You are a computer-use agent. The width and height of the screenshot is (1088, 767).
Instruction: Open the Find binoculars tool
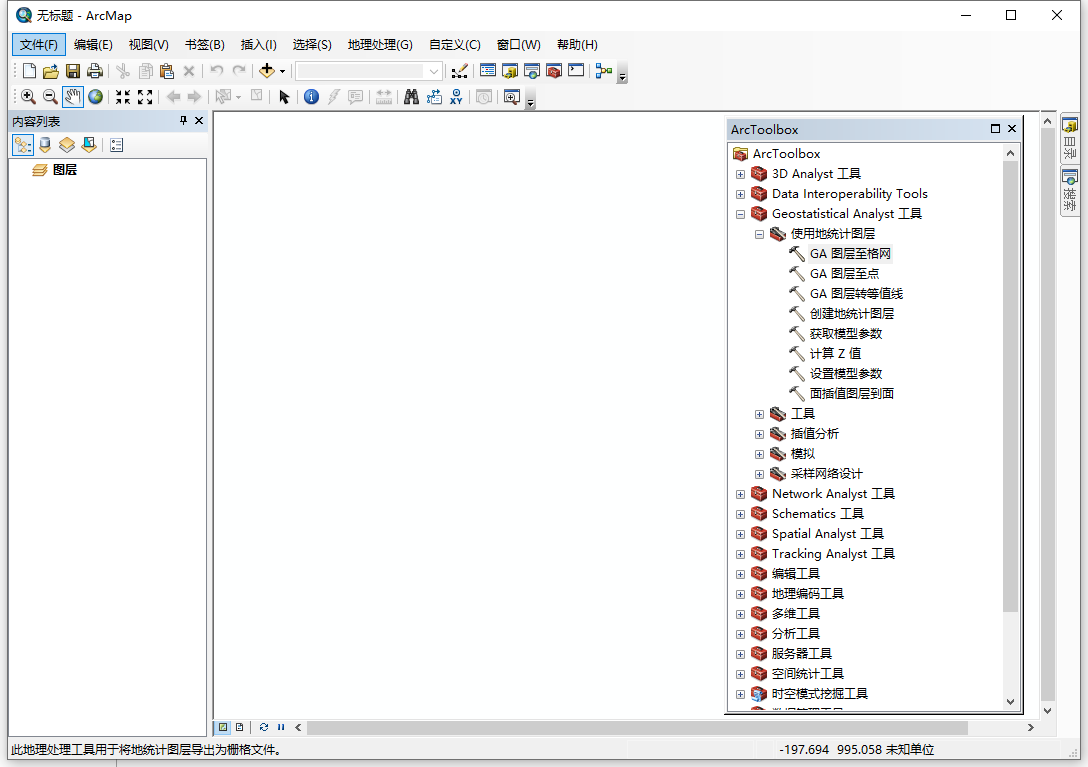pos(411,97)
